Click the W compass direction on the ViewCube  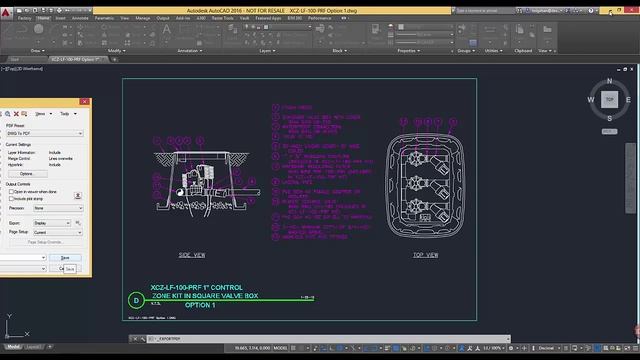tap(591, 100)
